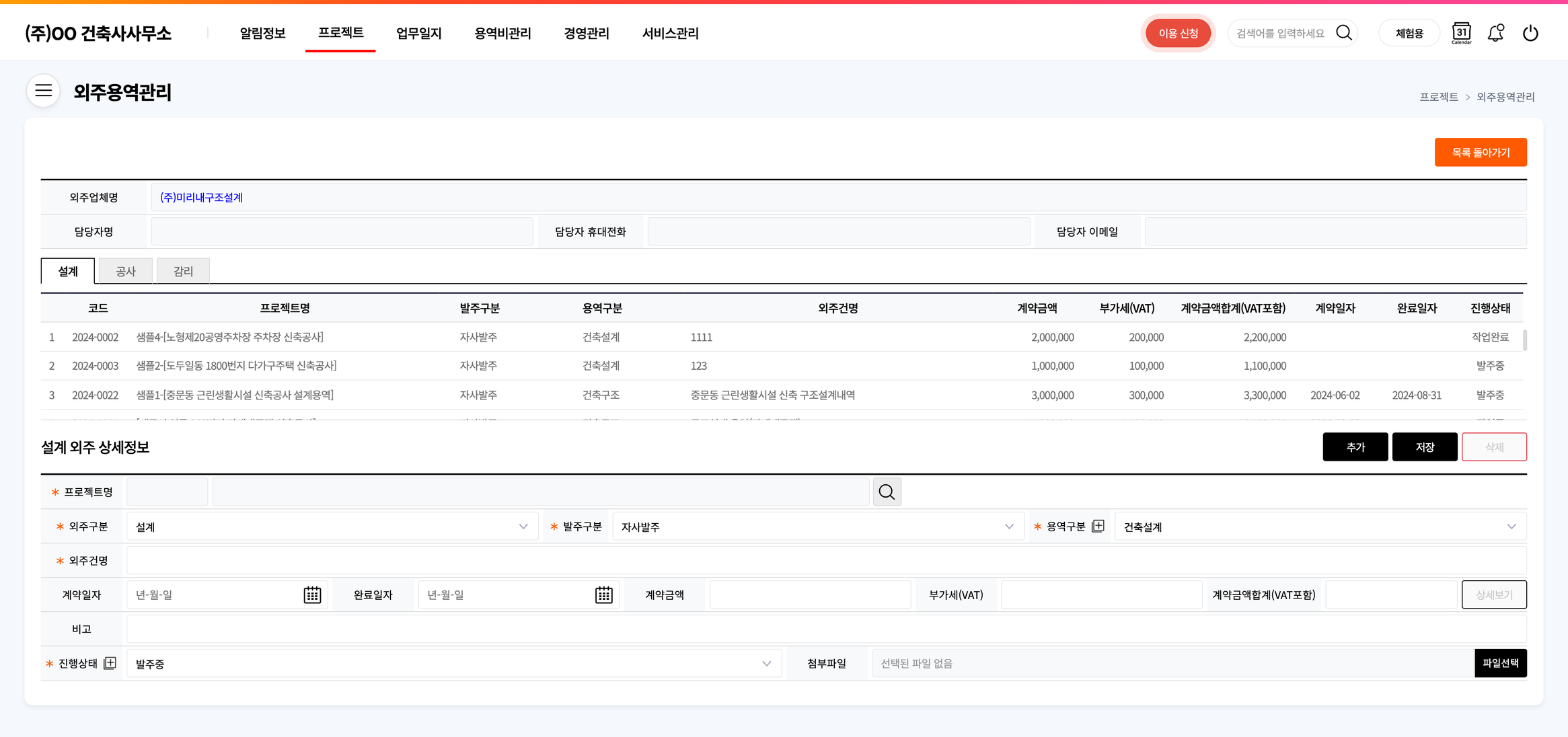This screenshot has height=737, width=1568.
Task: Focus the 계약금액 input field
Action: click(x=810, y=595)
